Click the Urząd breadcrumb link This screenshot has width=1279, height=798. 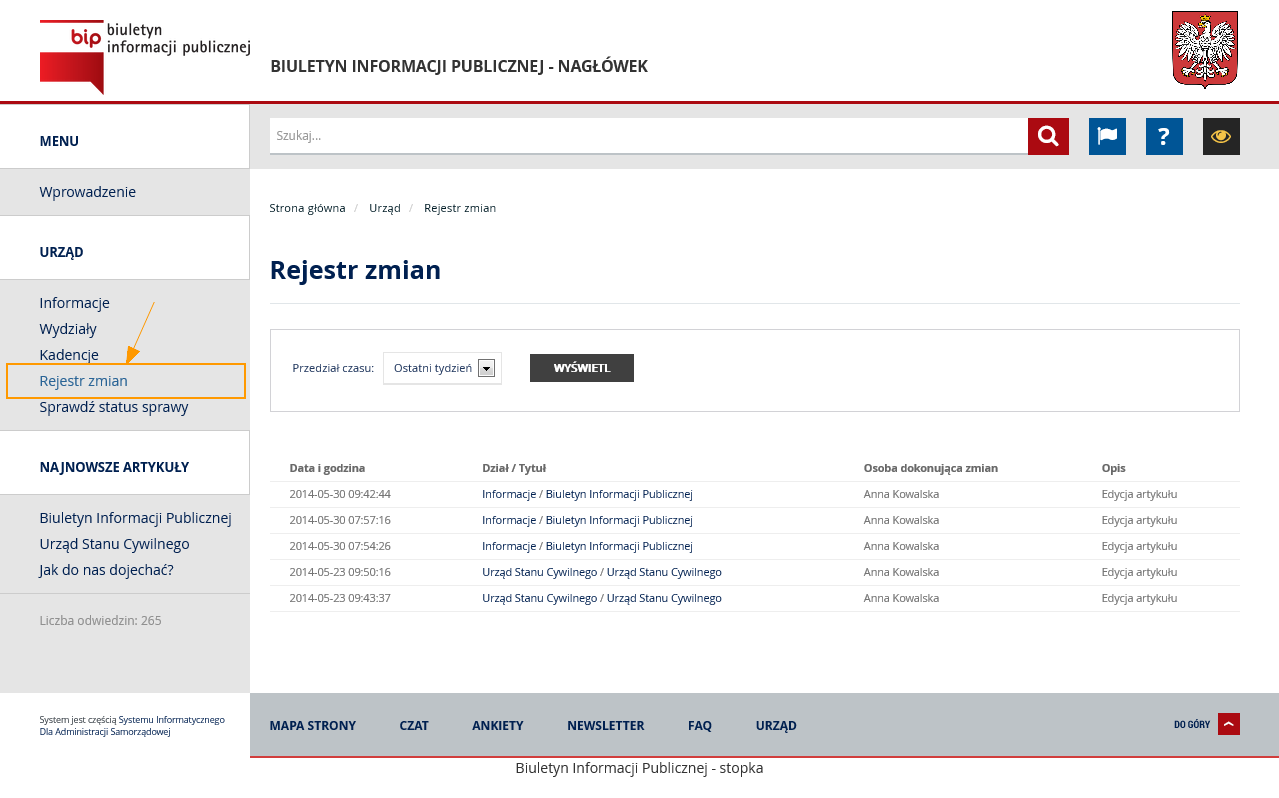(384, 208)
